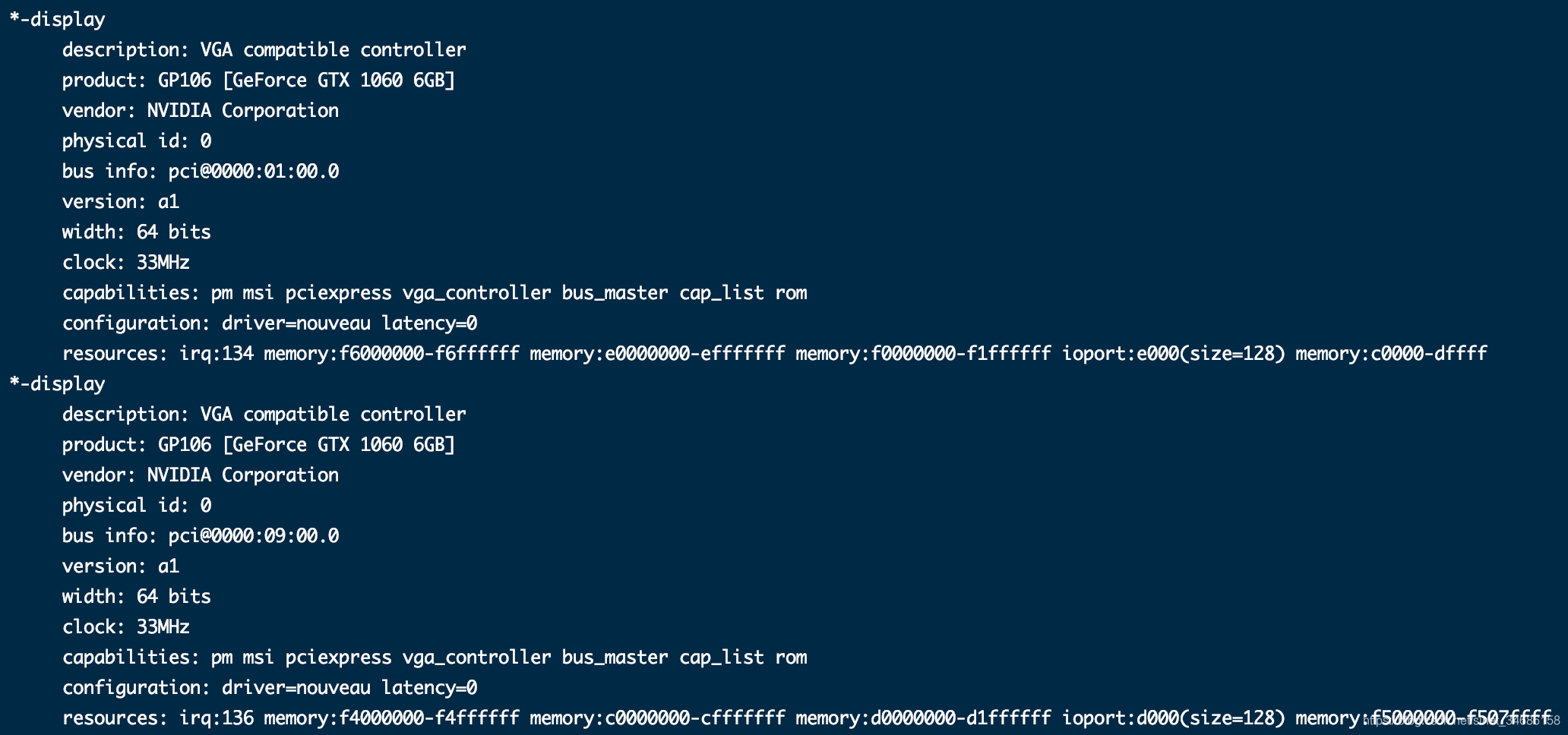Viewport: 1568px width, 735px height.
Task: Click the ioport:d000(size=128) entry
Action: (x=1173, y=718)
